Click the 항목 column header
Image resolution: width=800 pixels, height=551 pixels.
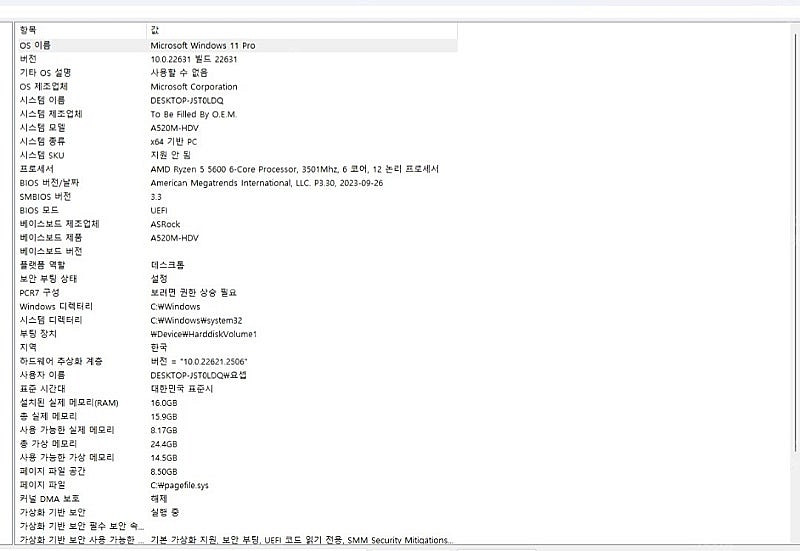pyautogui.click(x=28, y=31)
